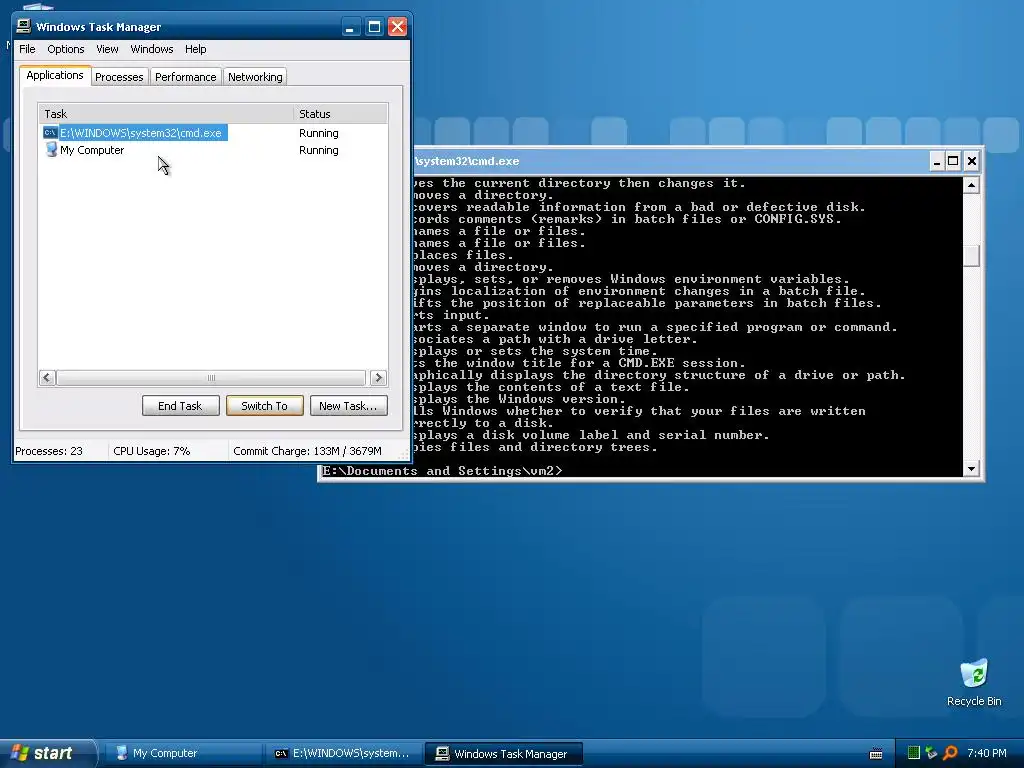Close the cmd.exe window

pos(972,161)
